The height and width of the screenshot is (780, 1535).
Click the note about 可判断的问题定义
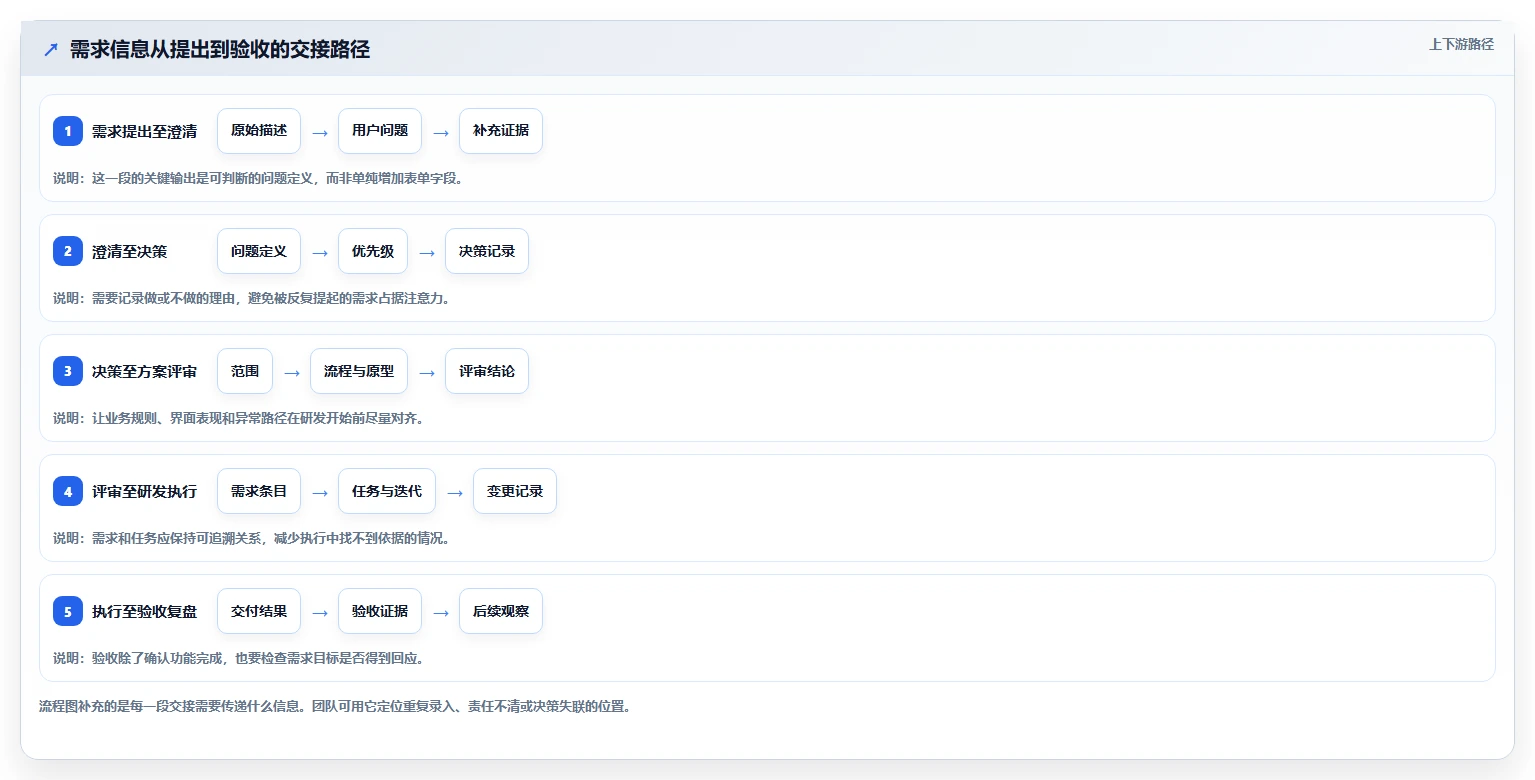pos(258,178)
